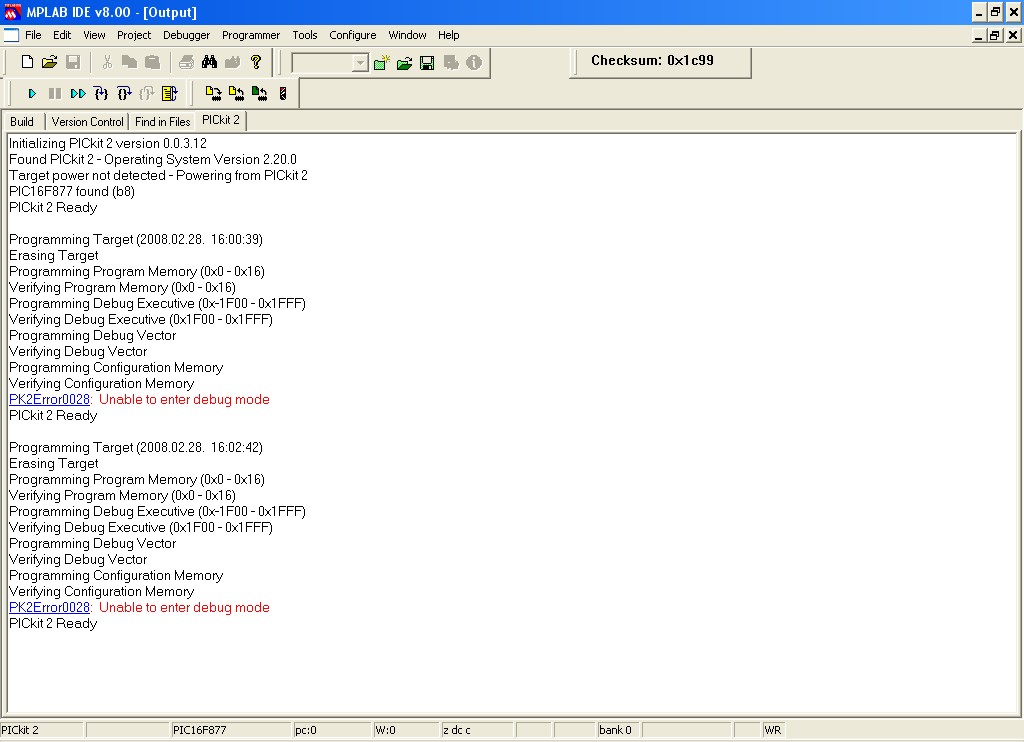Viewport: 1024px width, 742px height.
Task: Open second PK2Error0028 link at 16:02:42 session
Action: coord(50,607)
